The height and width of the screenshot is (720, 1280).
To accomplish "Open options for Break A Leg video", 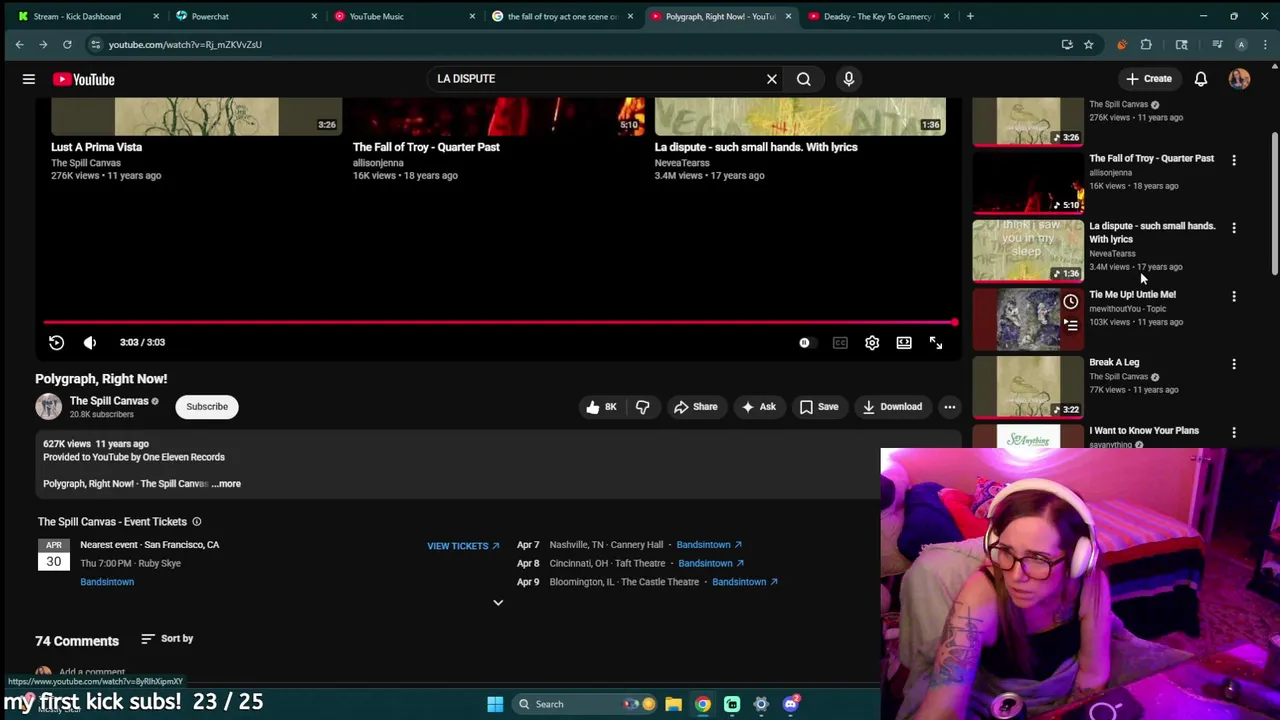I will point(1233,364).
